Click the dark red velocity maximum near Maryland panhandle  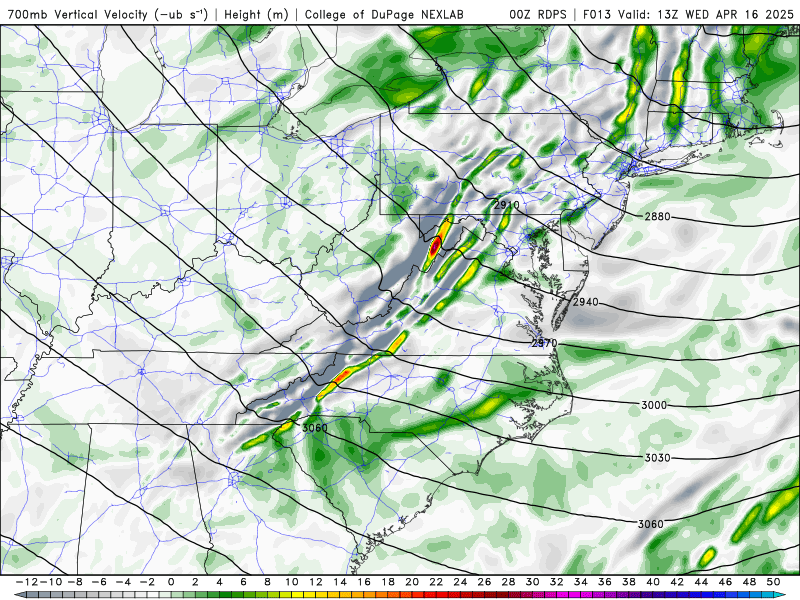click(x=435, y=246)
